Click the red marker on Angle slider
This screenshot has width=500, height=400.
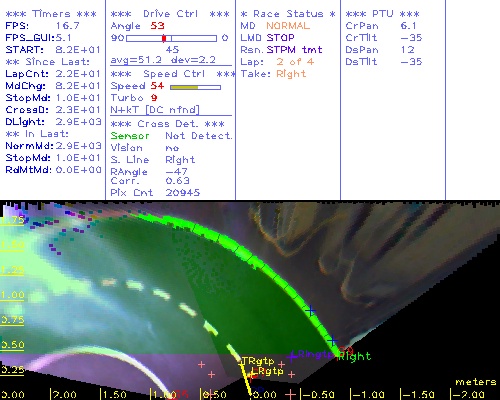coord(164,38)
